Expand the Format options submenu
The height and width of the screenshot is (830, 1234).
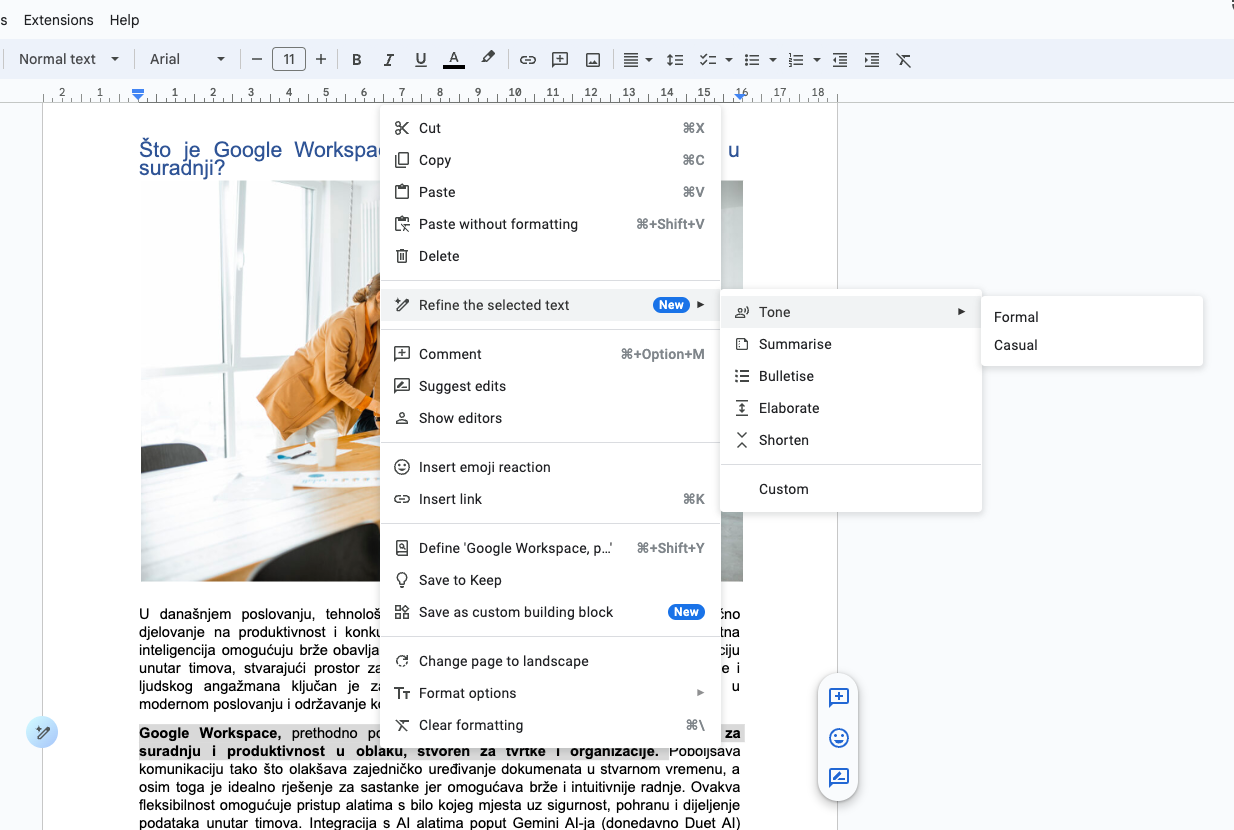click(x=550, y=693)
